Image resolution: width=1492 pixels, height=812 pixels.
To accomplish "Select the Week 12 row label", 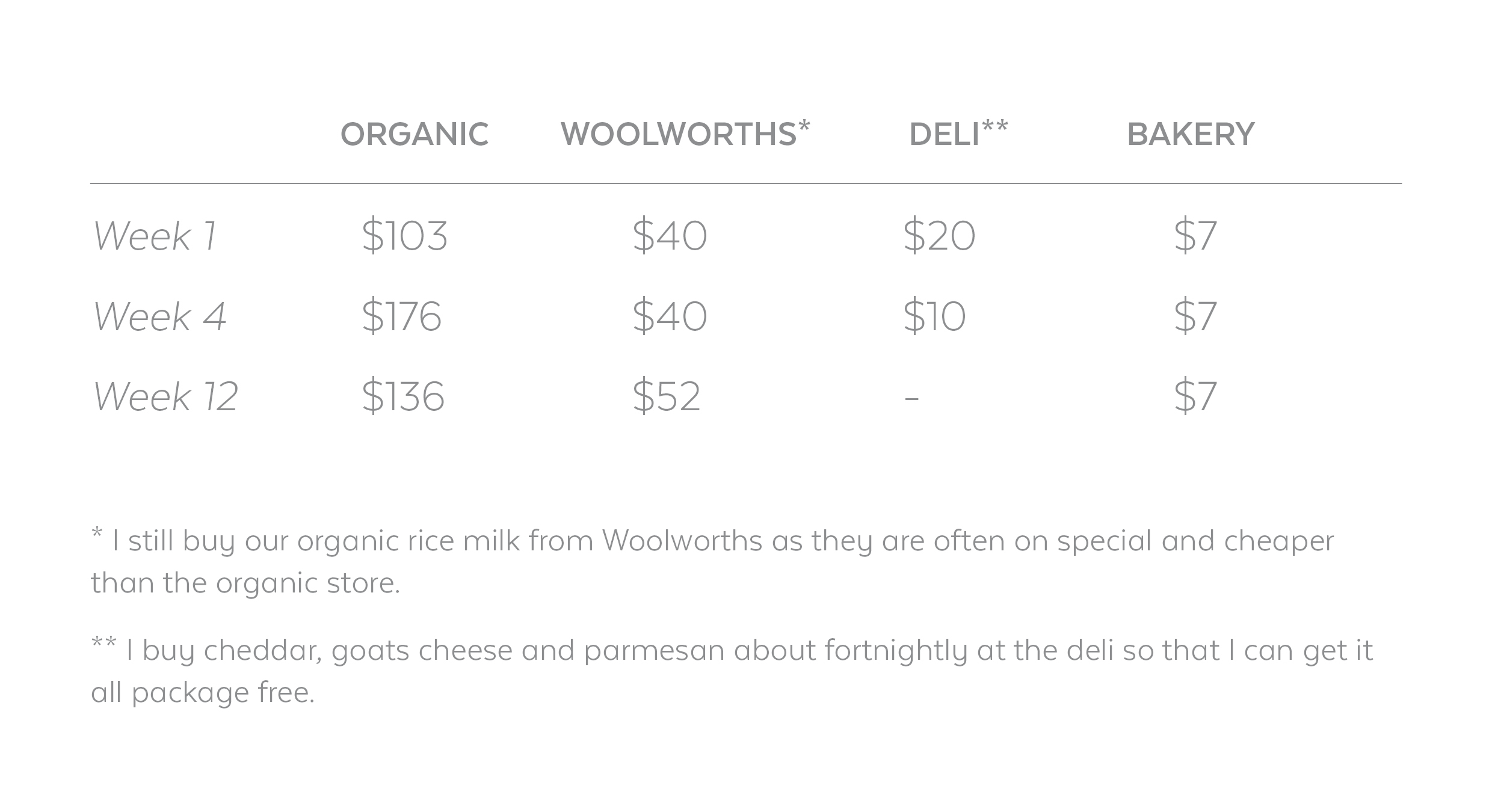I will point(165,396).
